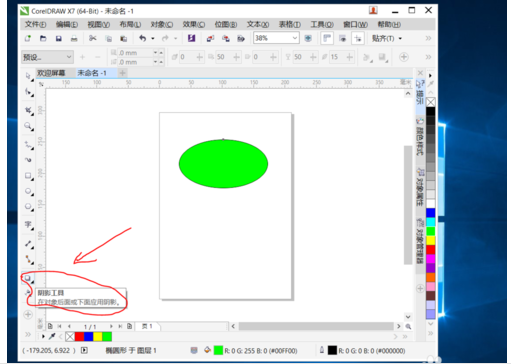The image size is (511, 364).
Task: Click the vertical scrollbar thumb
Action: (x=408, y=205)
